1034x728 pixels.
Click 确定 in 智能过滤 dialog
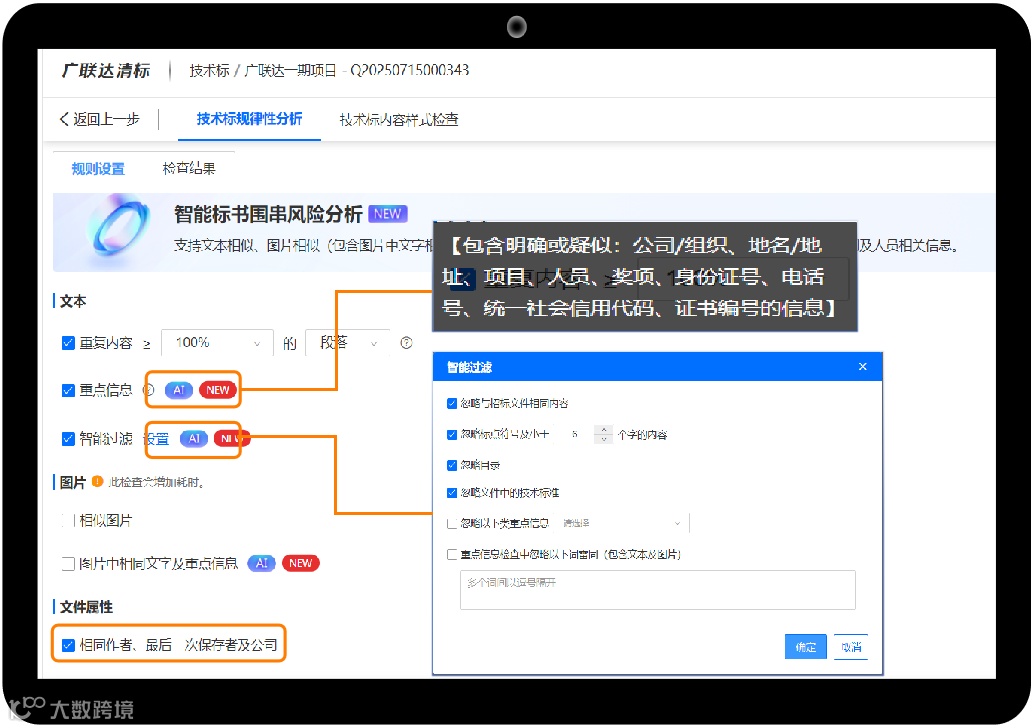805,647
